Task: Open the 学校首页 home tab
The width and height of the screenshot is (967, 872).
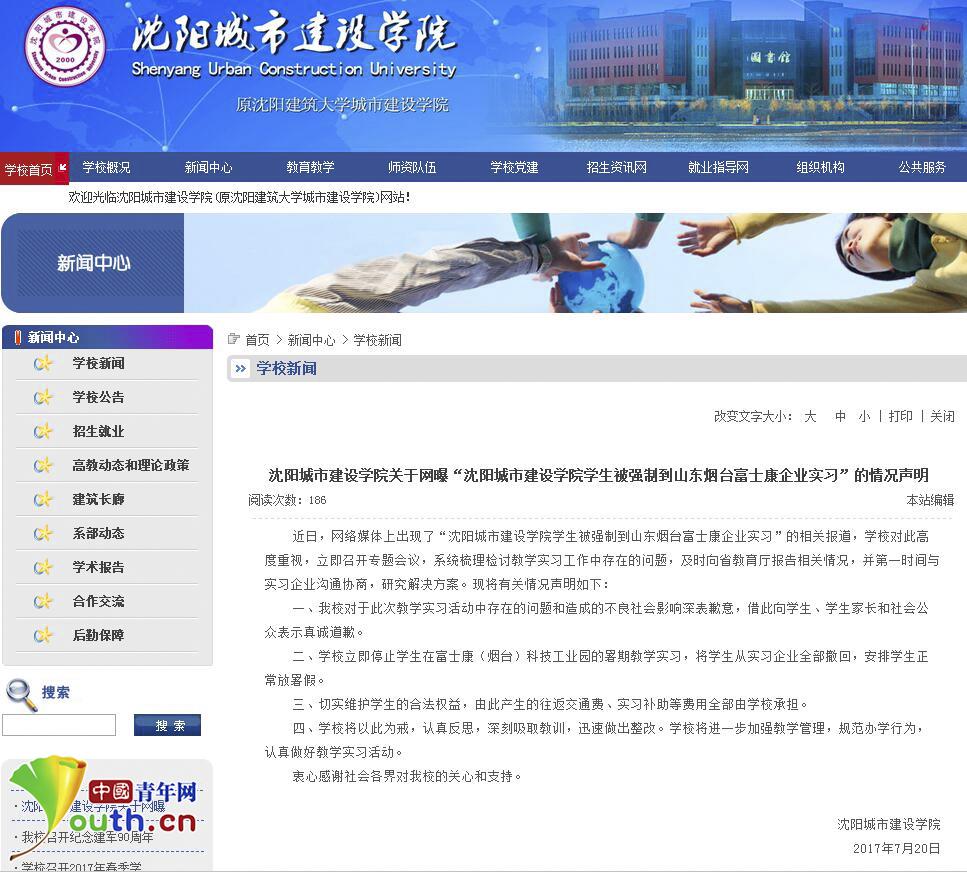Action: 30,169
